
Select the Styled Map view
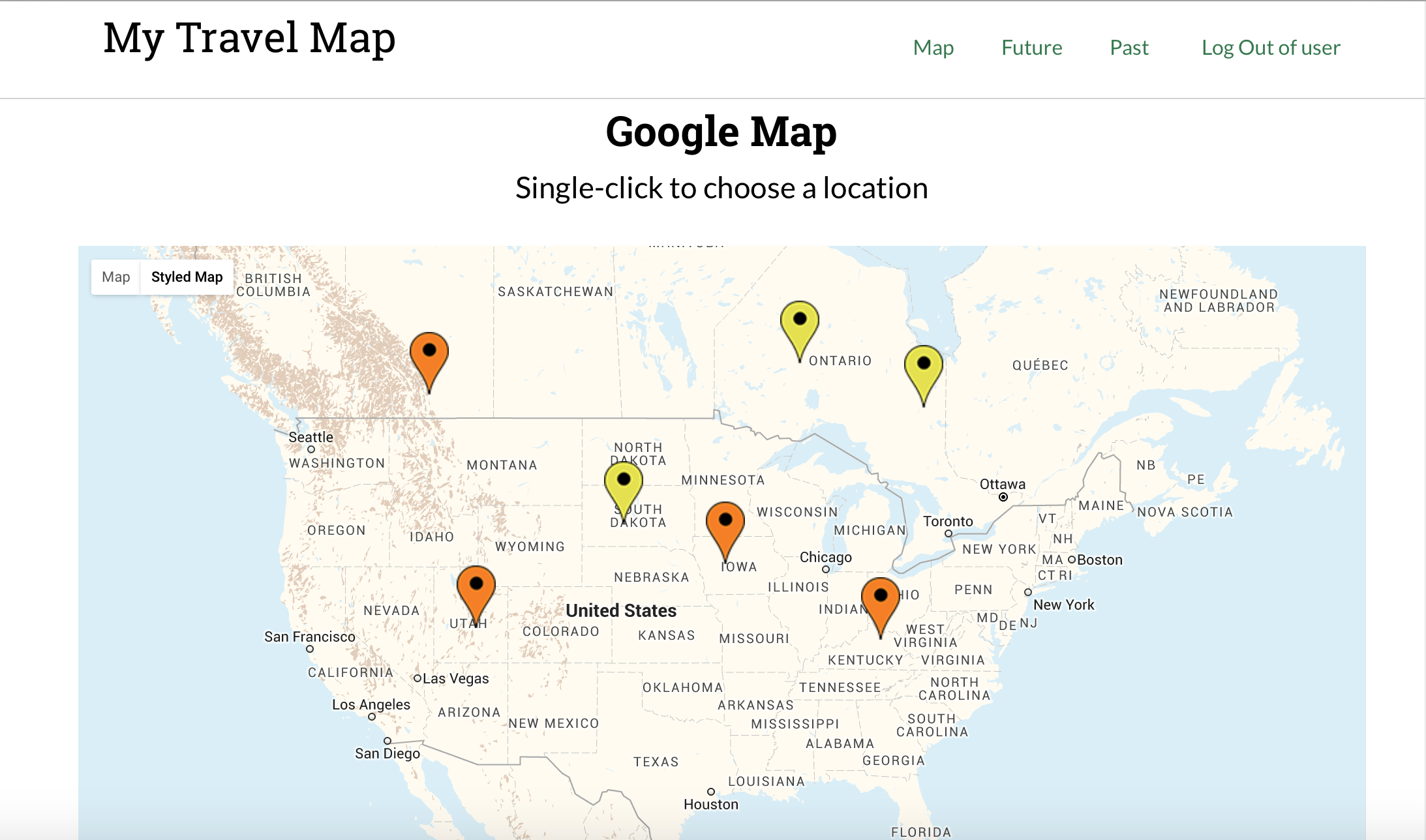click(x=187, y=277)
